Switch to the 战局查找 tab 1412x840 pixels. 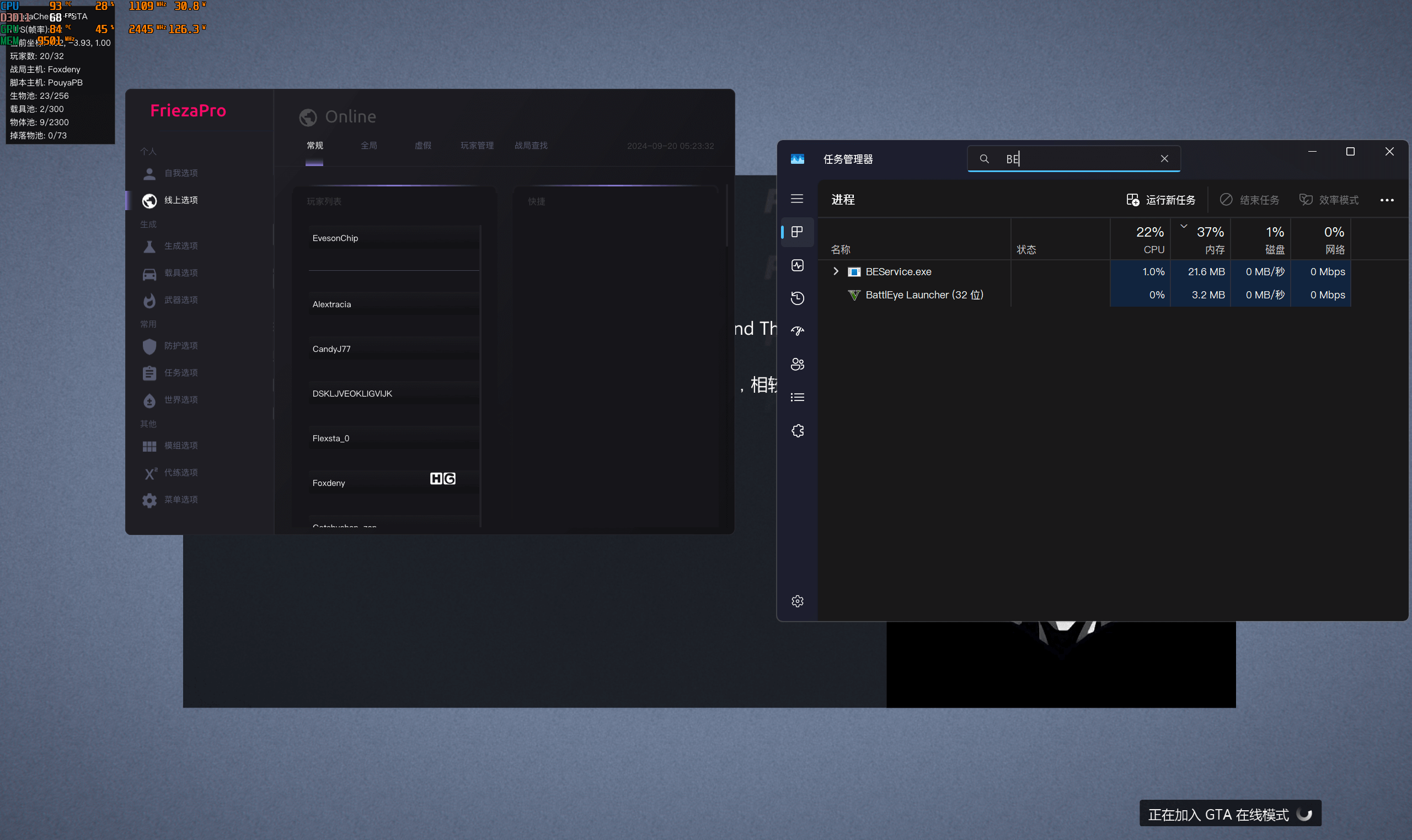[x=530, y=146]
